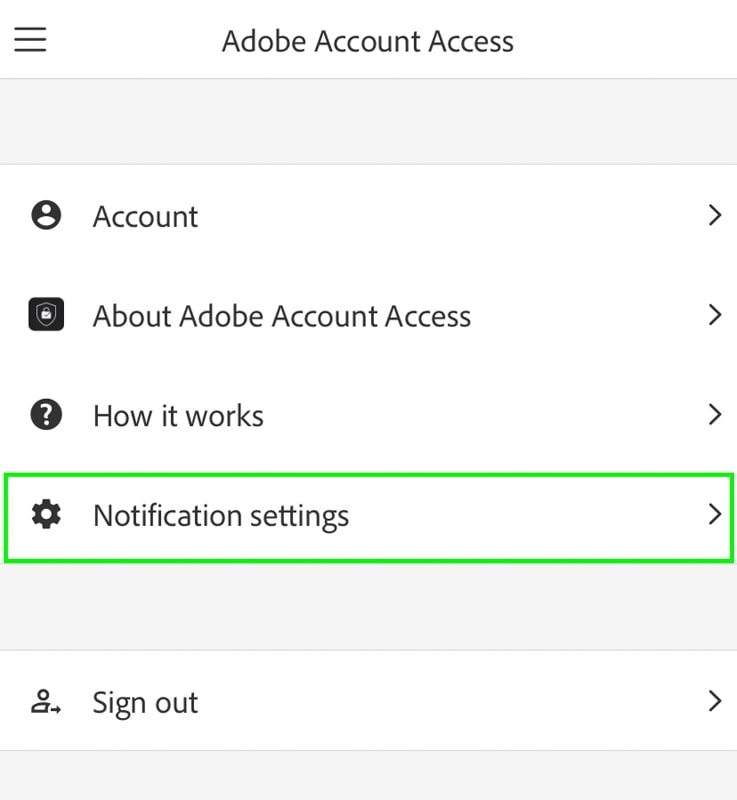Click the empty Account row area
This screenshot has width=737, height=800.
pyautogui.click(x=451, y=215)
